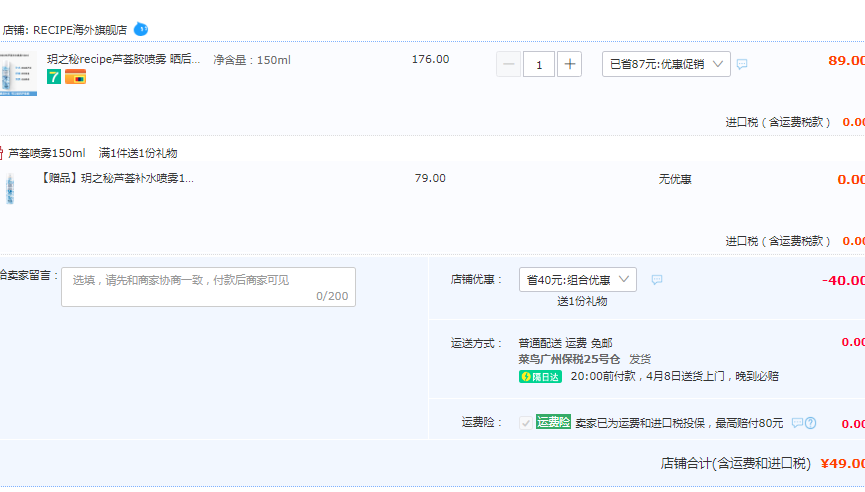Click the question mark help icon for 运费险
Screen dimensions: 865x492
coord(810,423)
